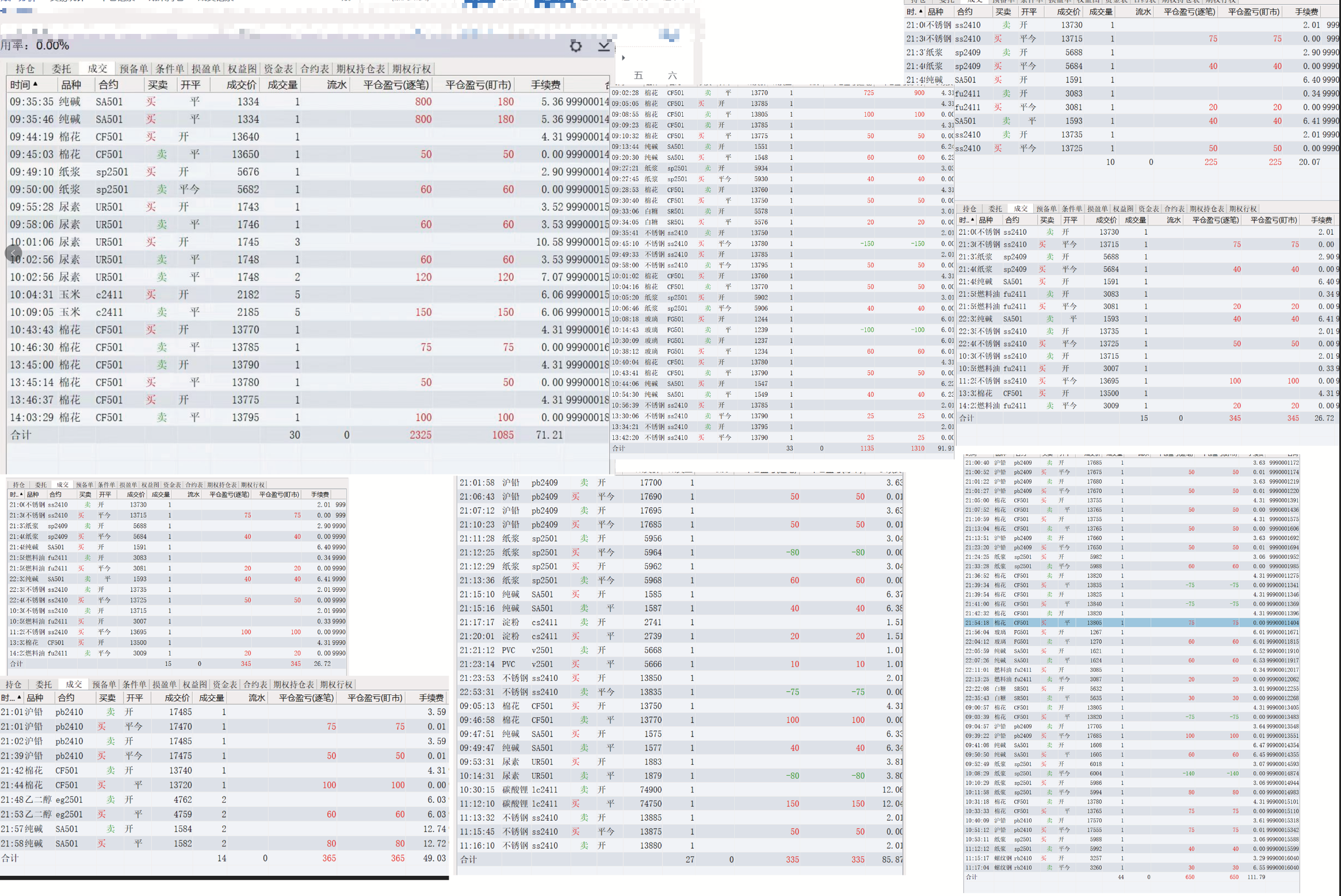1341x896 pixels.
Task: Click total 26.72 in right-middle 合计 row
Action: tap(1324, 418)
